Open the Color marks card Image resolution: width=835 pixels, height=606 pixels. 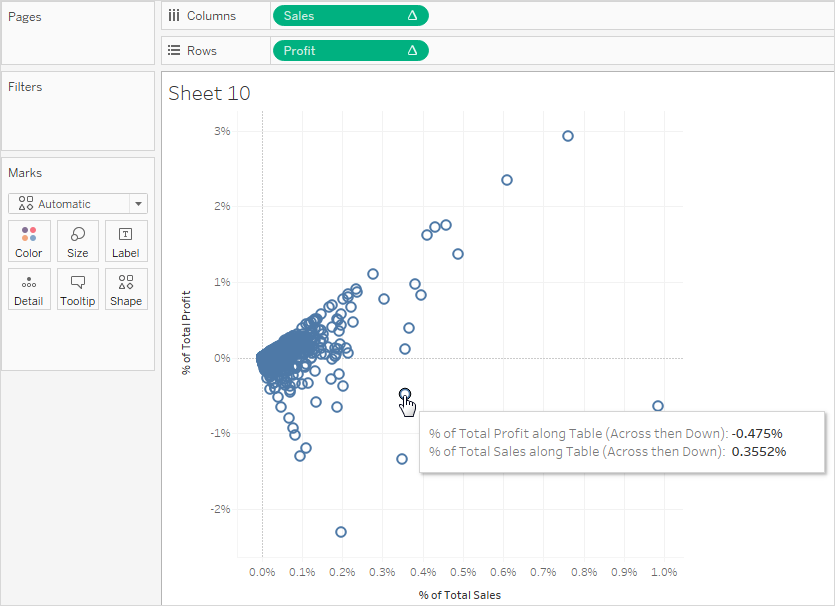coord(29,241)
